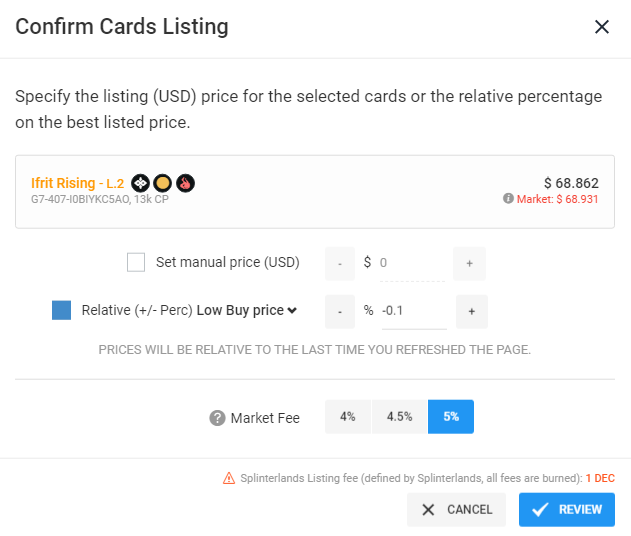Viewport: 631px width, 536px height.
Task: Click the Market Fee help question icon
Action: pos(217,418)
